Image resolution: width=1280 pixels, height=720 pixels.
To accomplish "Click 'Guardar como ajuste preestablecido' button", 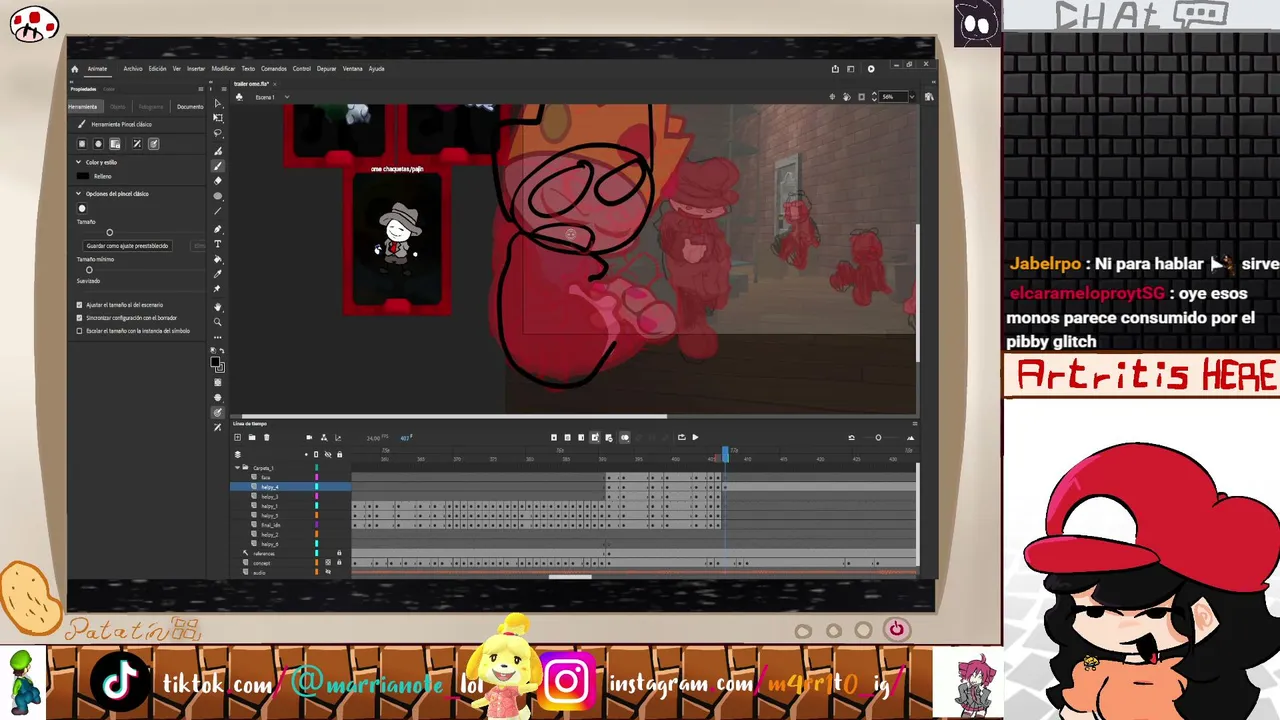I will tap(128, 246).
